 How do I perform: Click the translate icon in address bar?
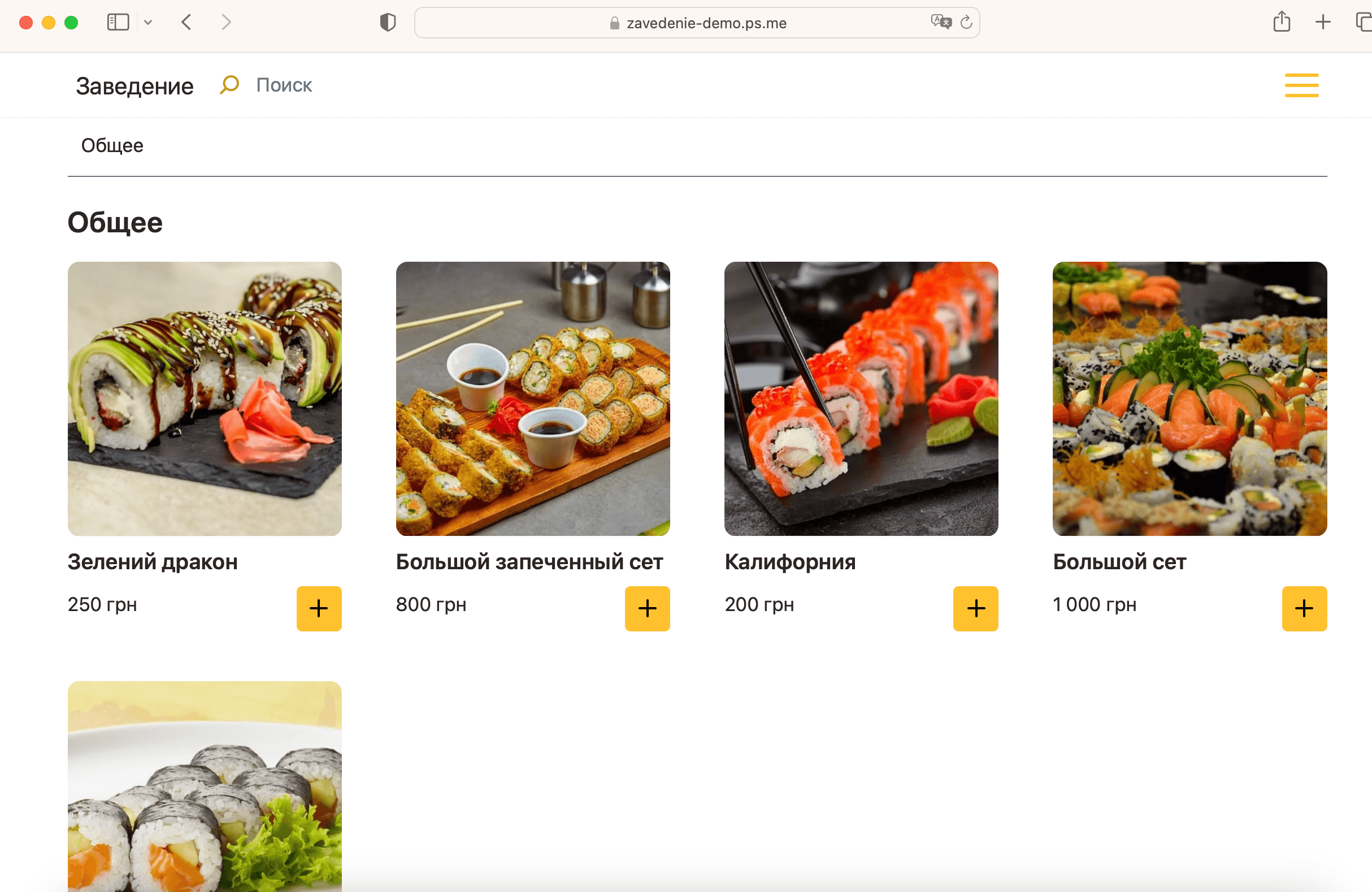tap(941, 22)
